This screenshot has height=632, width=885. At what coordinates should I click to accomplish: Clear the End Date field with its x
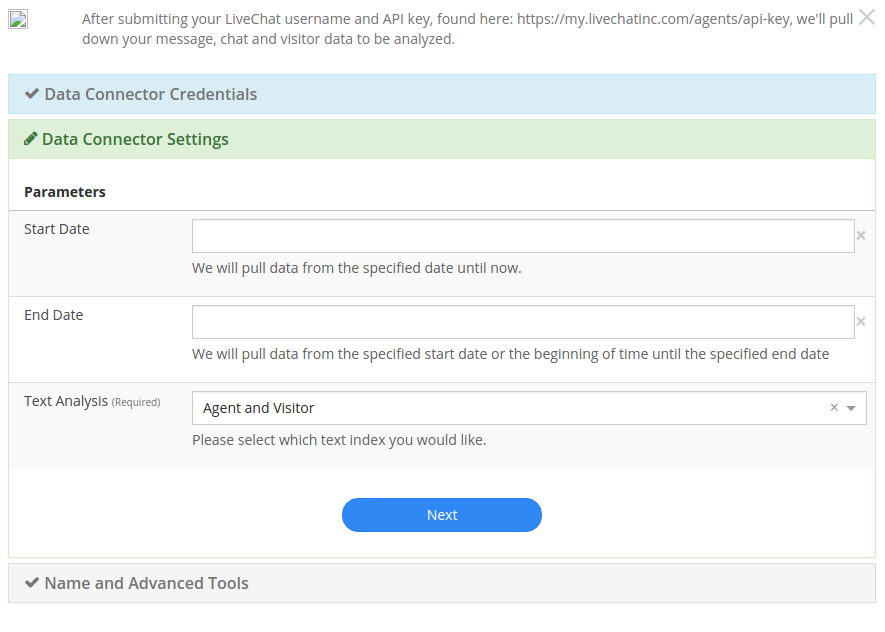click(x=861, y=322)
